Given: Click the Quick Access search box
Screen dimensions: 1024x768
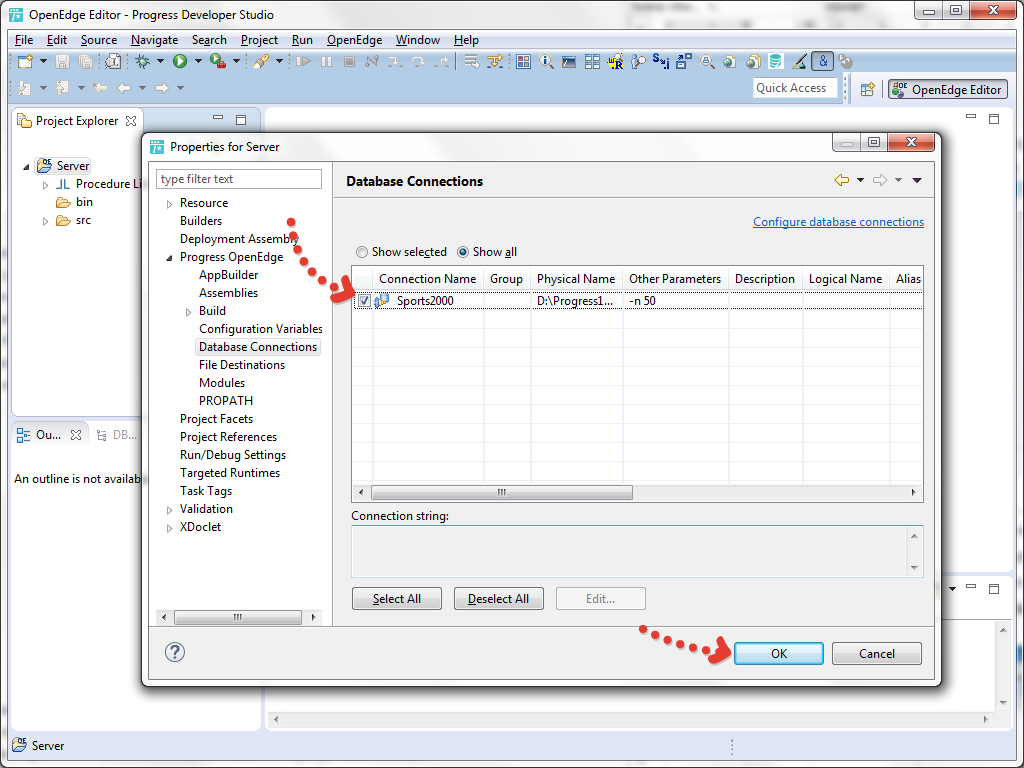Looking at the screenshot, I should [x=795, y=88].
